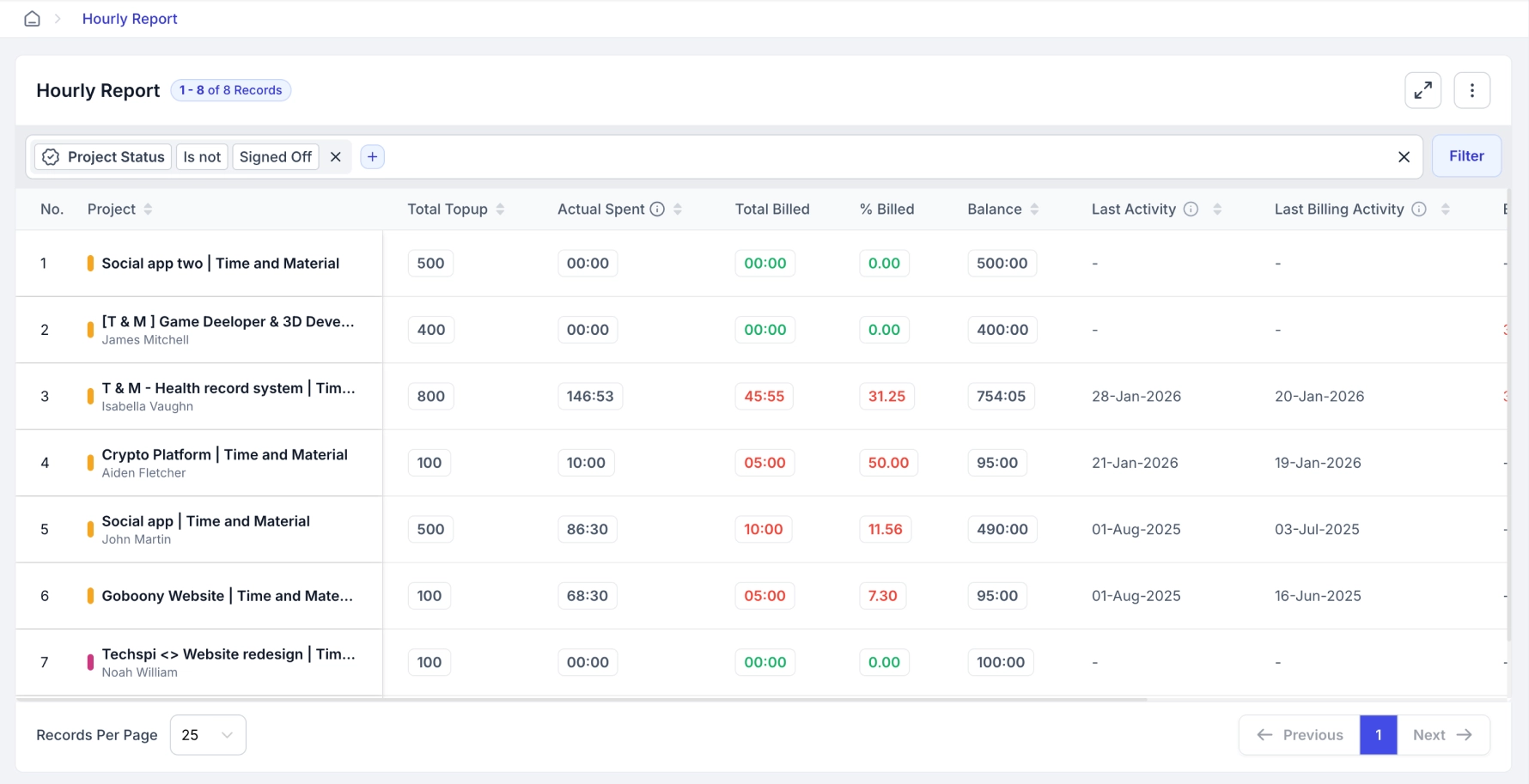Click the info icon next to Last Activity
Screen dimensions: 1529x784
tap(1191, 209)
